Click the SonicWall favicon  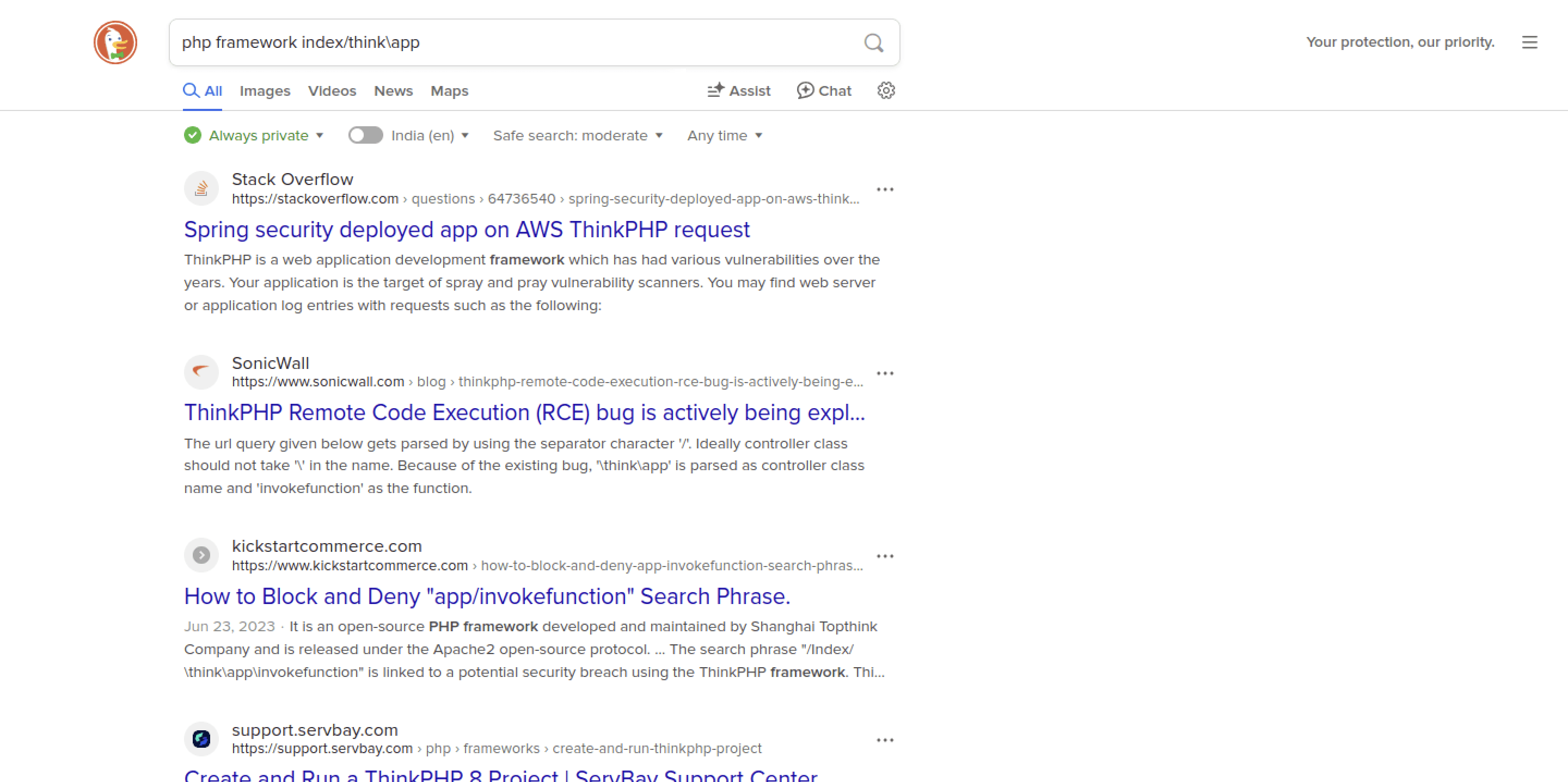point(201,372)
